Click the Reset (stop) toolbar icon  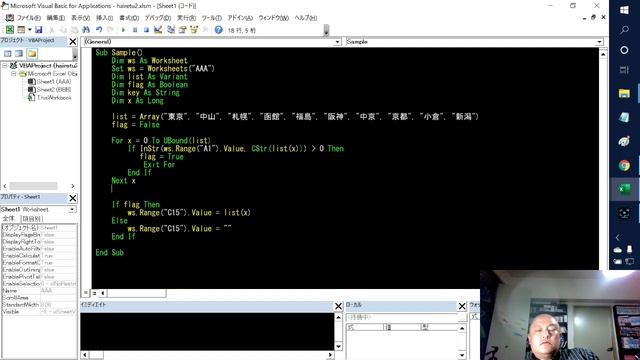pos(146,29)
